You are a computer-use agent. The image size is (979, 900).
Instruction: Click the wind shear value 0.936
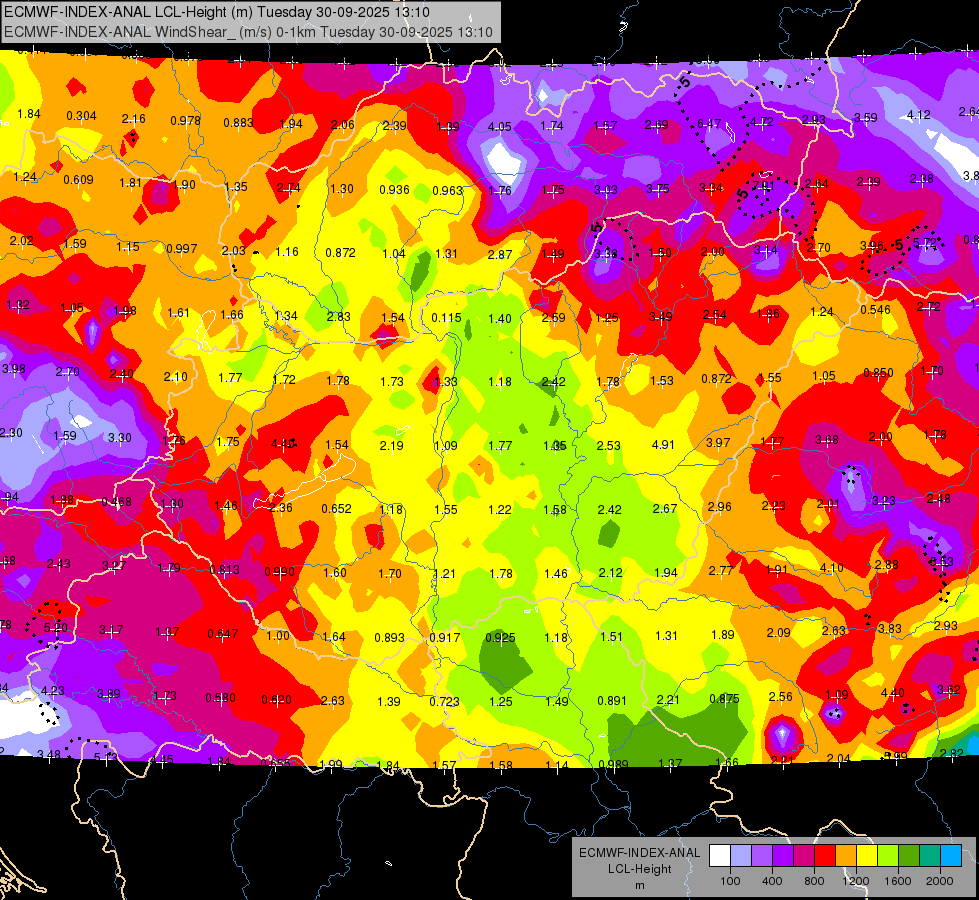[394, 190]
